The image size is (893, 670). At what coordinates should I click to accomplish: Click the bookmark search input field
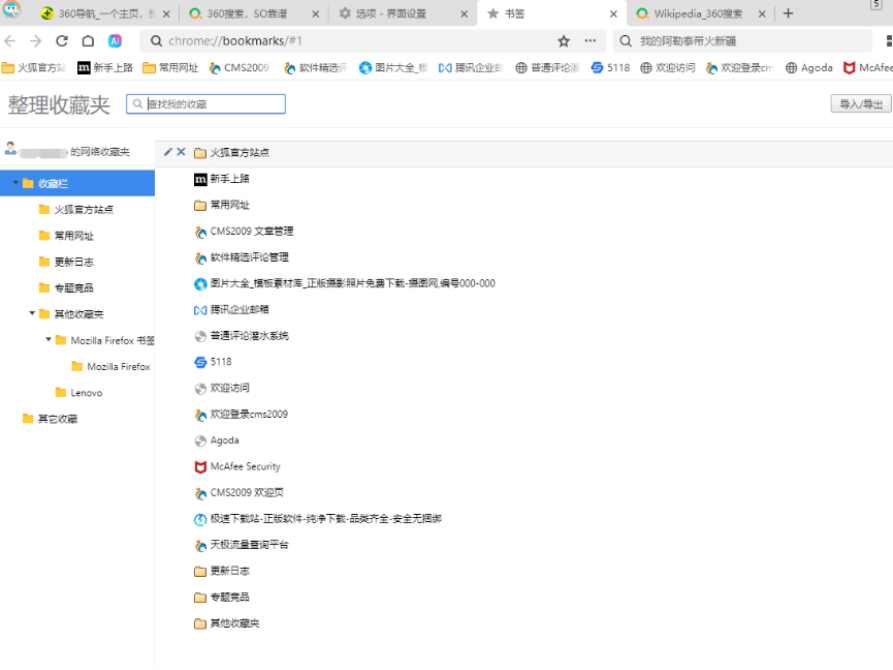[206, 104]
